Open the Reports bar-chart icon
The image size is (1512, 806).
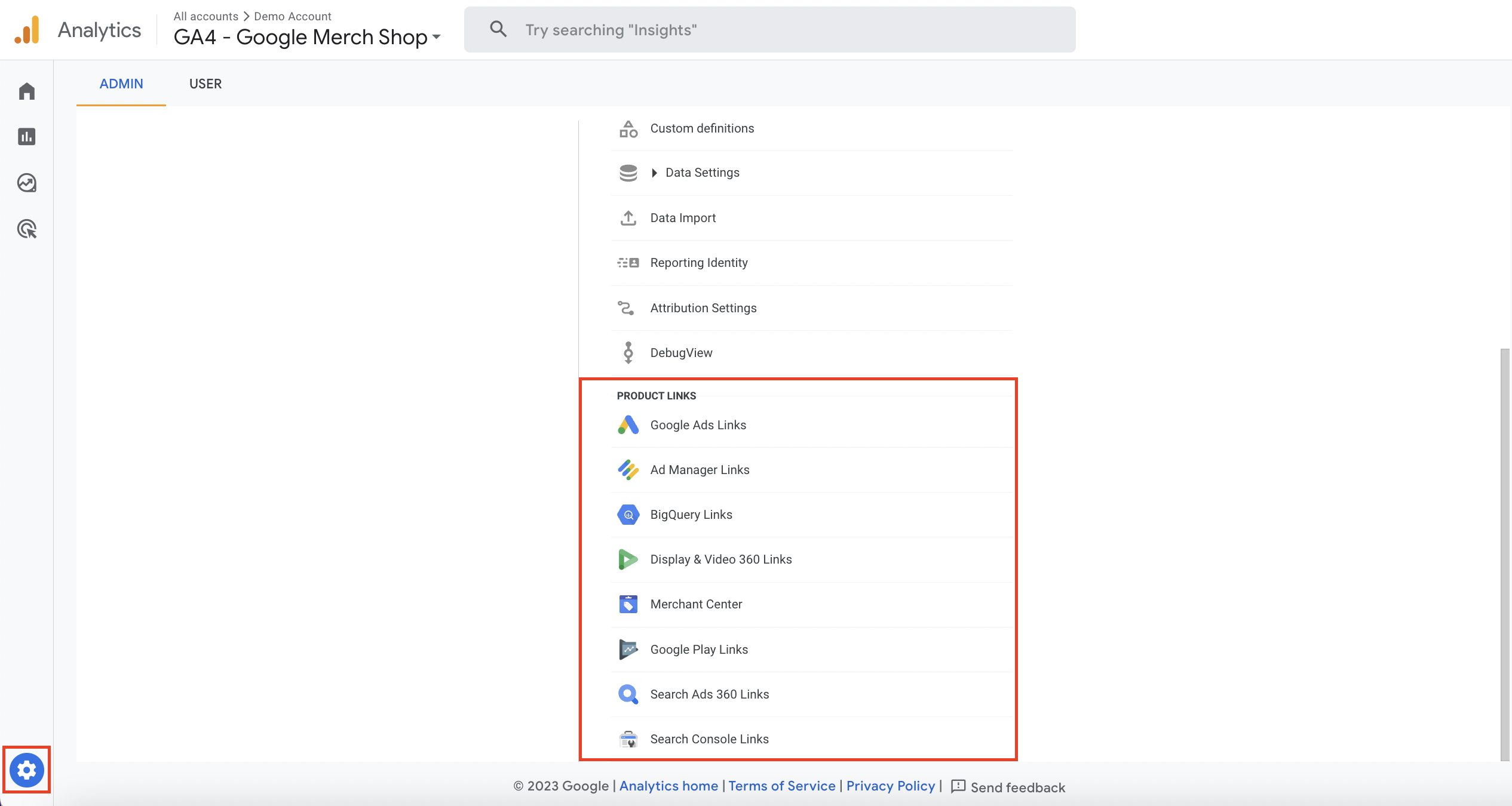click(27, 137)
